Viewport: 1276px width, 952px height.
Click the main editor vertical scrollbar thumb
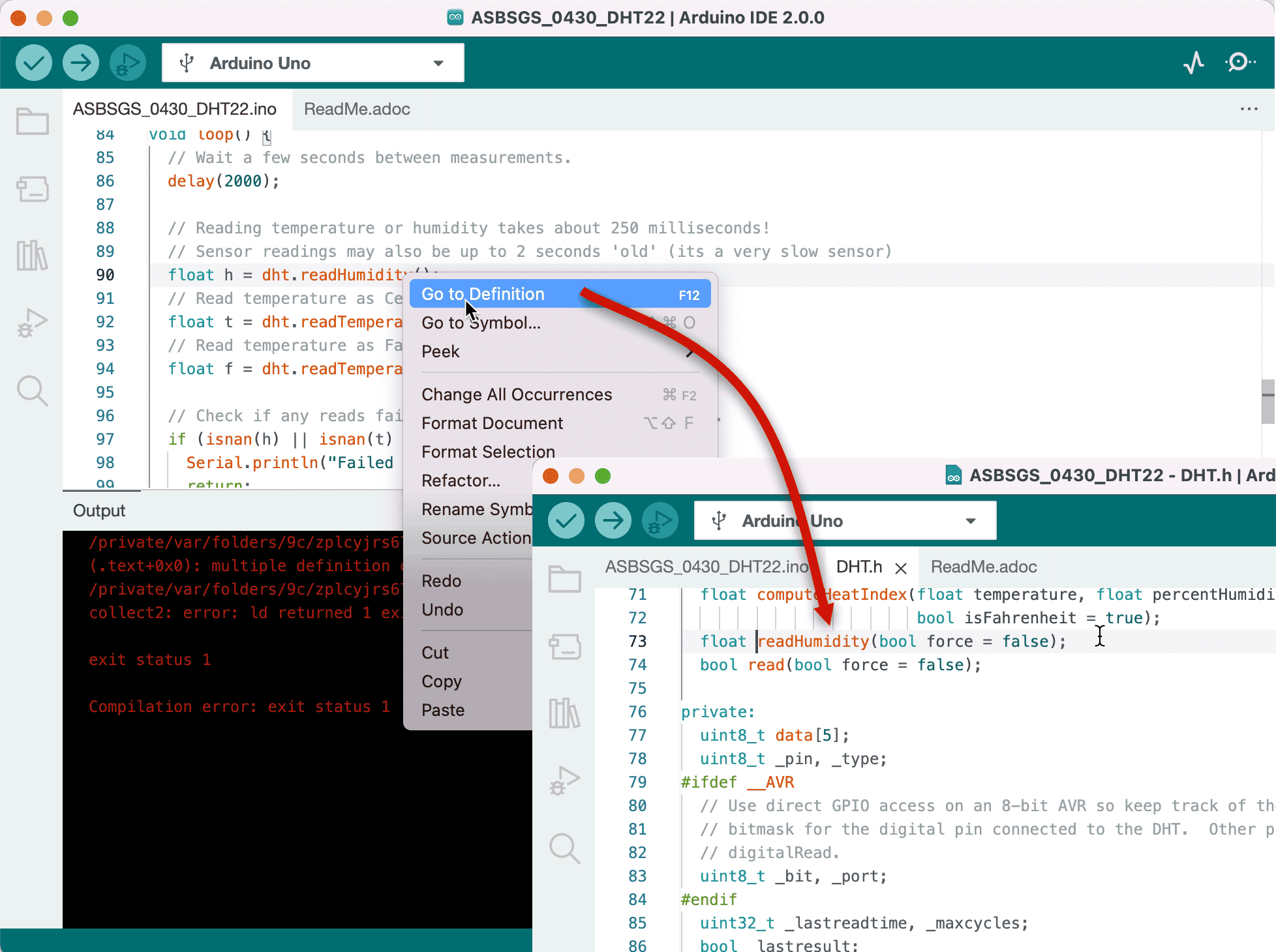(1268, 402)
